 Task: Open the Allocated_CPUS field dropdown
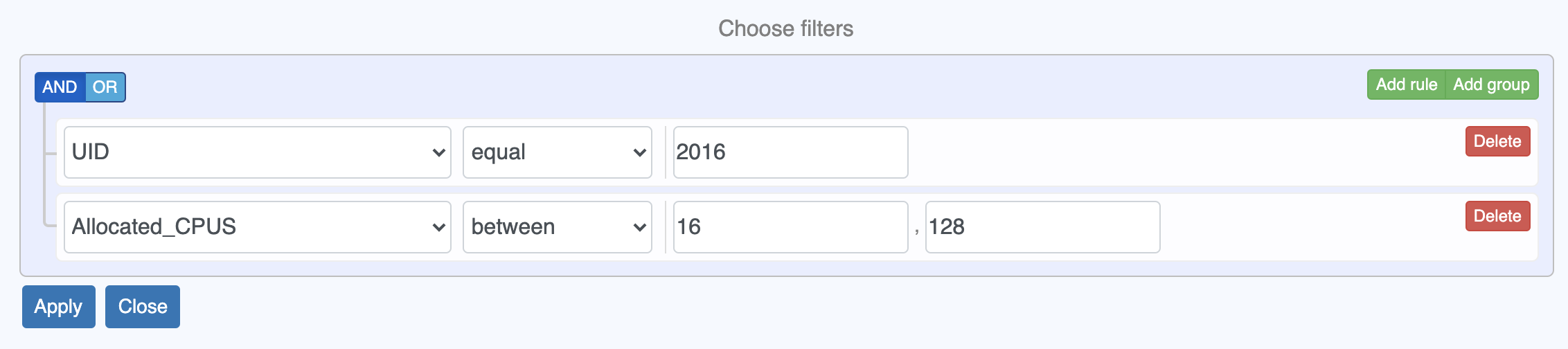tap(249, 227)
